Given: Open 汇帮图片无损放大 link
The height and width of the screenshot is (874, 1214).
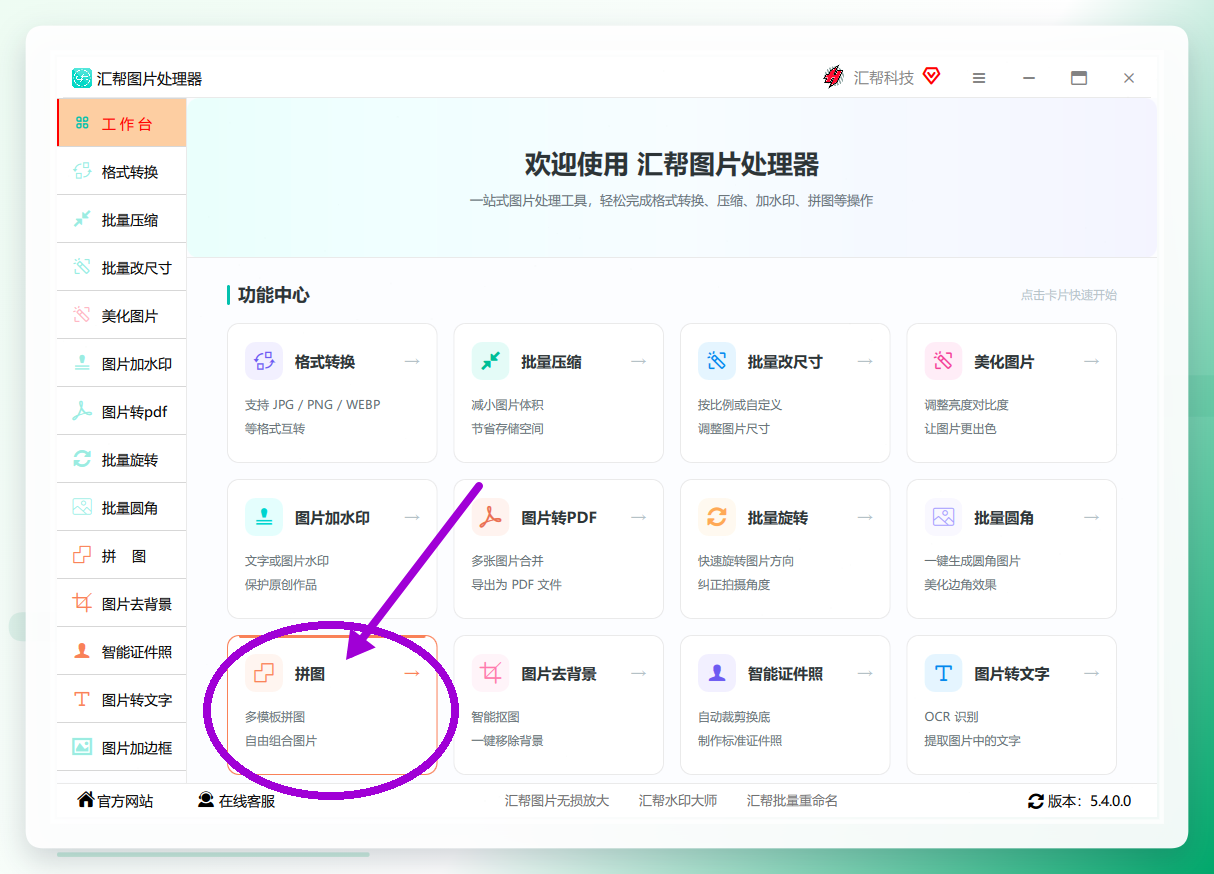Looking at the screenshot, I should click(557, 801).
